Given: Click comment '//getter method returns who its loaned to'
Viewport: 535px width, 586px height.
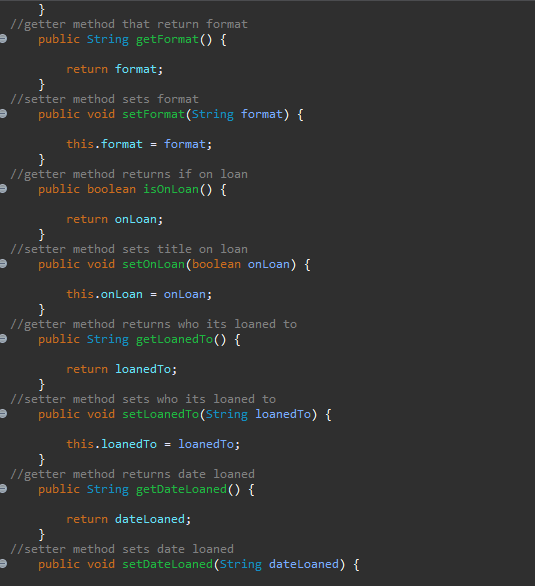Looking at the screenshot, I should (154, 324).
